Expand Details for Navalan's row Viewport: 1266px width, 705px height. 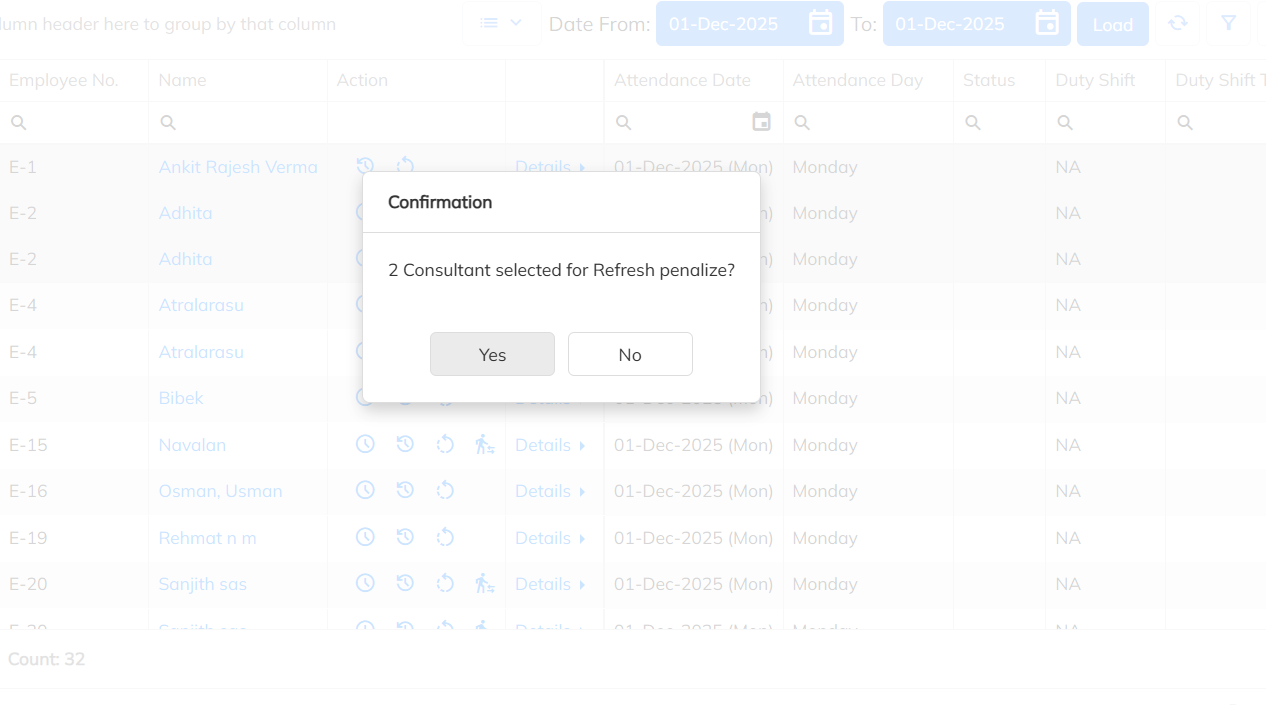550,445
